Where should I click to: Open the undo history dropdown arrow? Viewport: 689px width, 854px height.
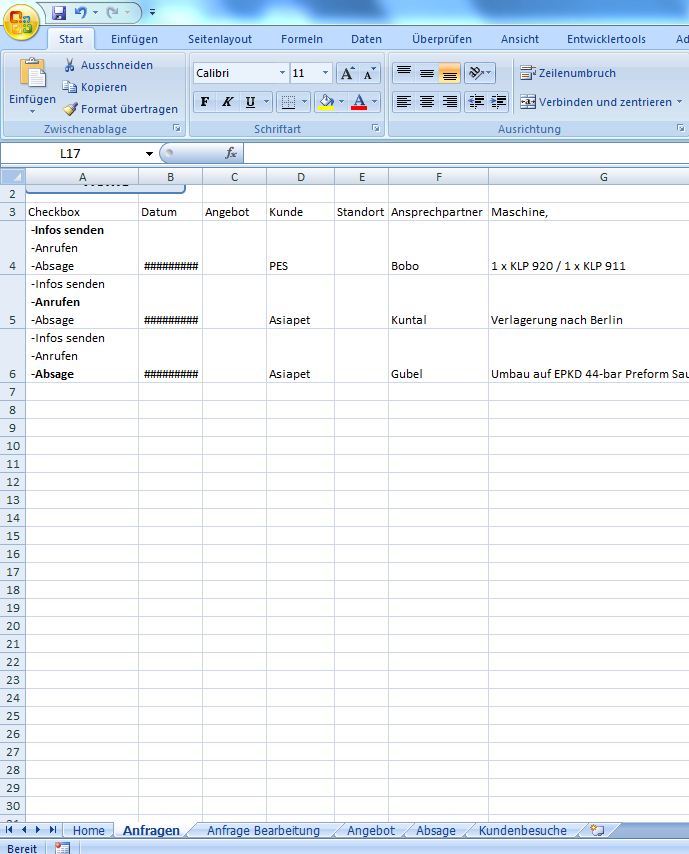pyautogui.click(x=95, y=12)
